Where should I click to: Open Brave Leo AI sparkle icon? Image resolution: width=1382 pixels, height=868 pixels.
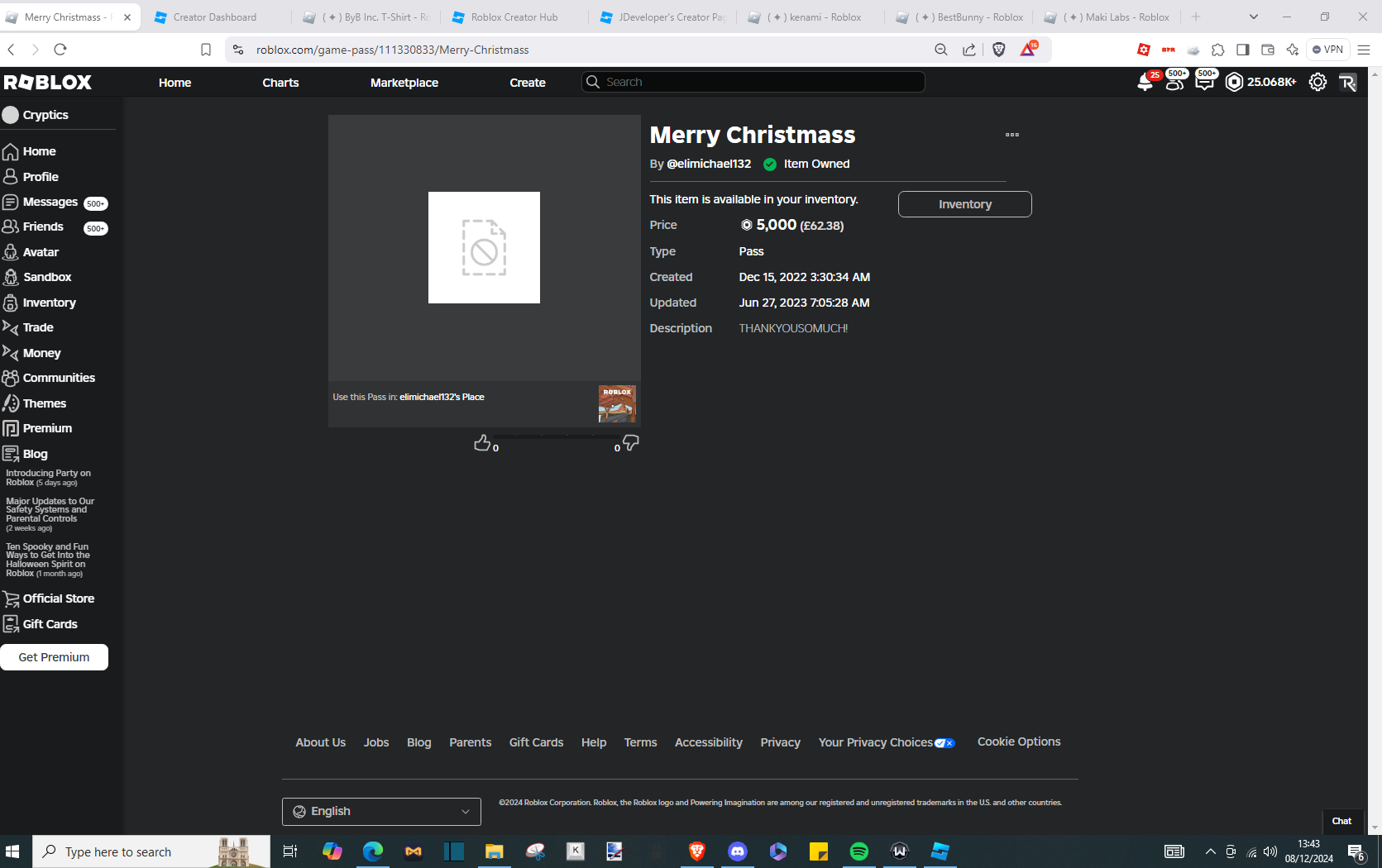(1293, 50)
